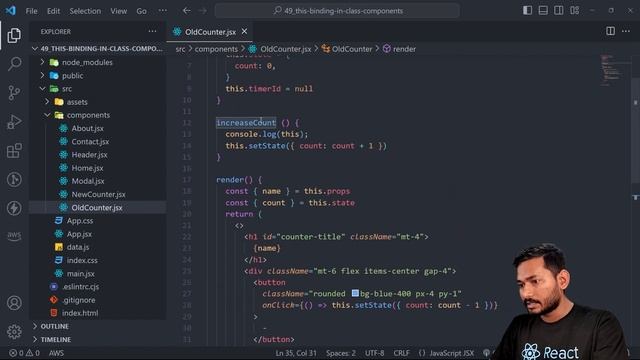Viewport: 640px width, 360px height.
Task: Open the overflow menu ellipsis in menu bar
Action: point(162,11)
